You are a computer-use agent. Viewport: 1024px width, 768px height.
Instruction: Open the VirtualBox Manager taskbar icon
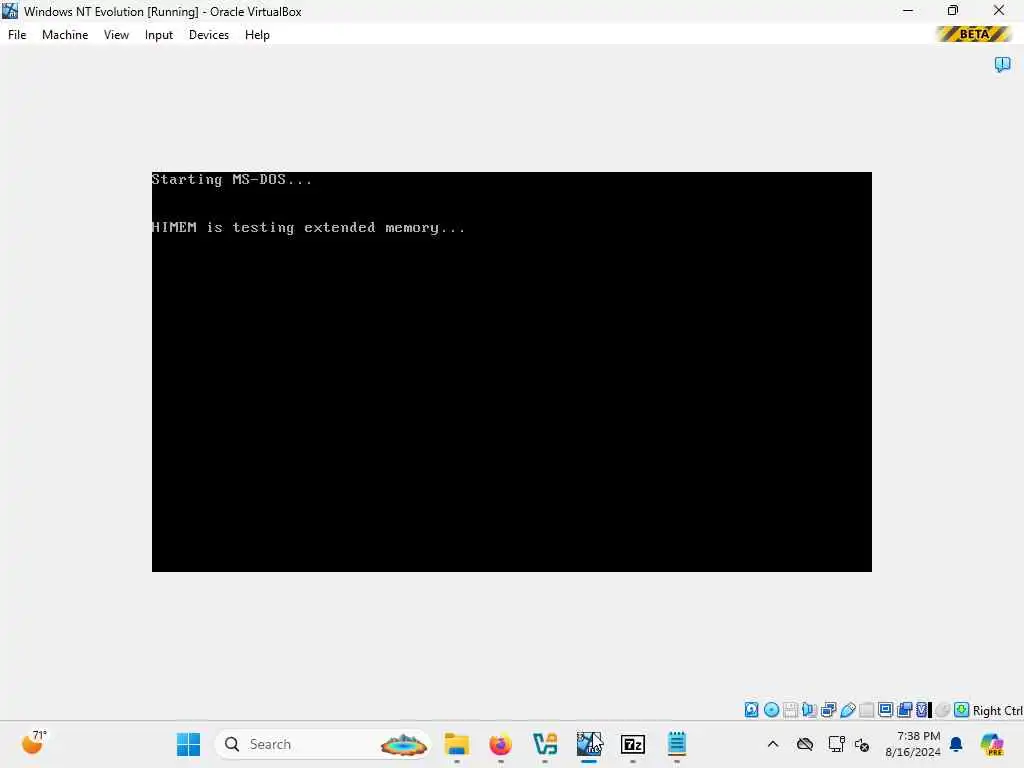pos(545,744)
